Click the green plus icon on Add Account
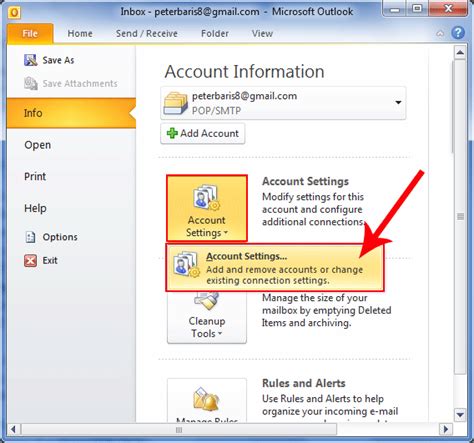 [172, 133]
